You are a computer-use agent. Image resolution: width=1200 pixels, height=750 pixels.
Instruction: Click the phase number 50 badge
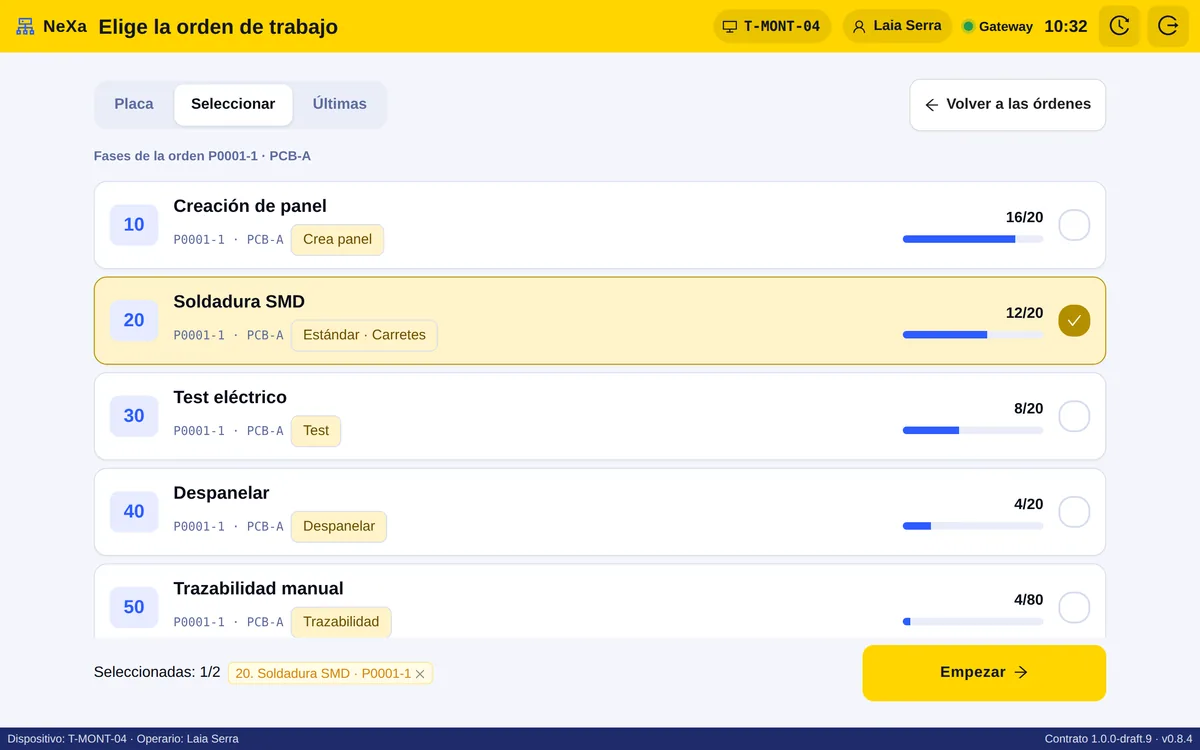click(x=134, y=607)
